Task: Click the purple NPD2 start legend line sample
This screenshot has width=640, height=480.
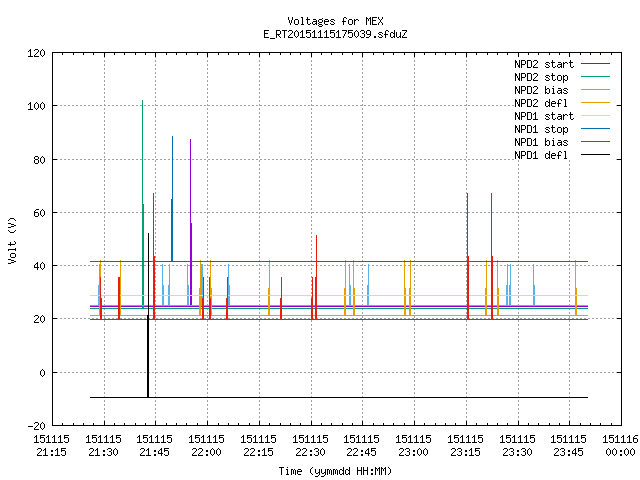Action: (596, 64)
